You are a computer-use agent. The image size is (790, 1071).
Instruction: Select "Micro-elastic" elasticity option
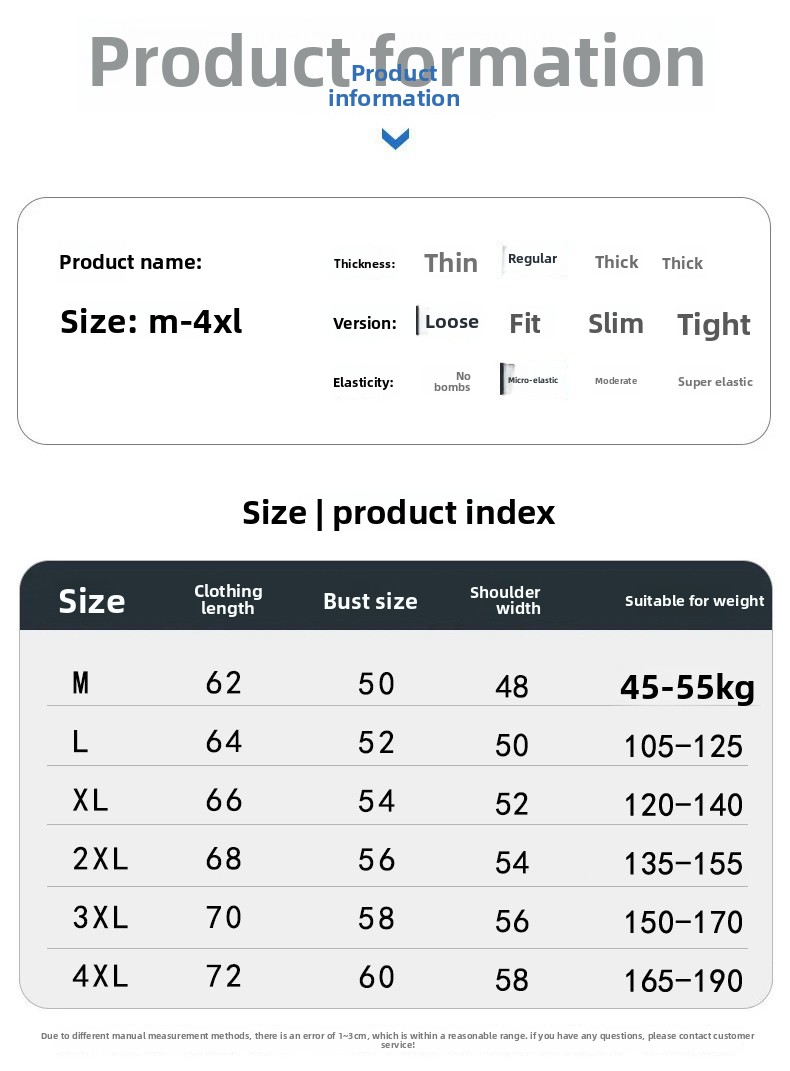pyautogui.click(x=532, y=381)
